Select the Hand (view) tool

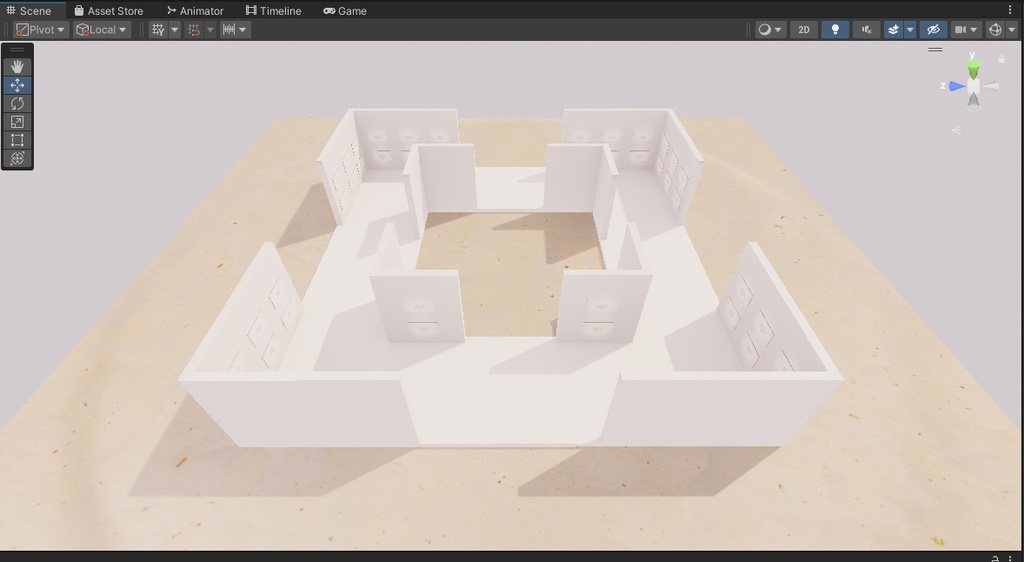click(17, 67)
